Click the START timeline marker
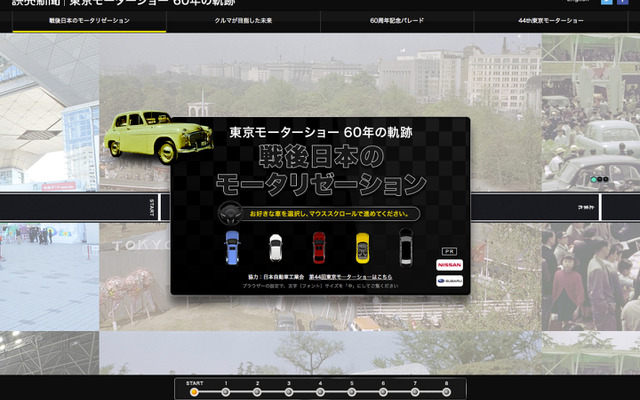640x400 pixels. pos(194,392)
